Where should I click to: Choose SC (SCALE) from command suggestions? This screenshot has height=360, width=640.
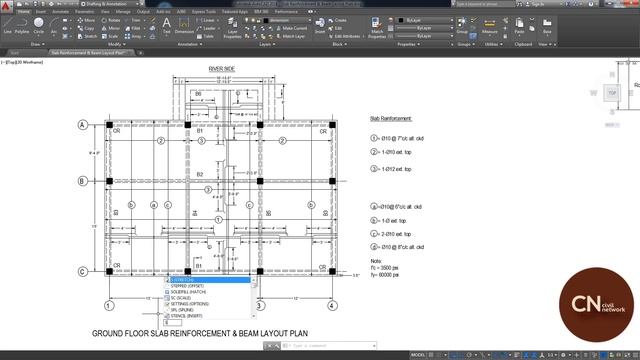click(208, 298)
